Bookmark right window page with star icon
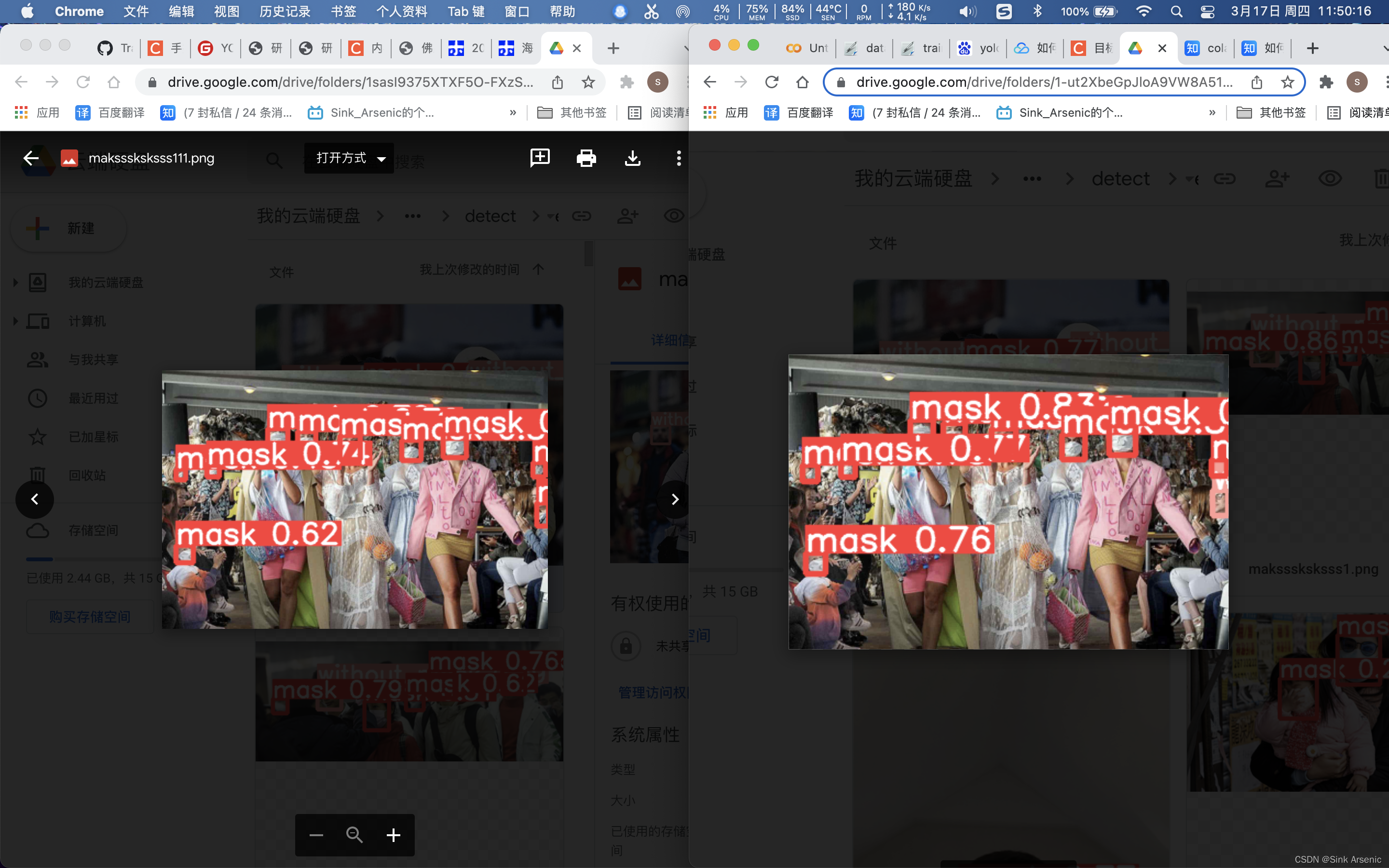This screenshot has height=868, width=1389. click(1287, 82)
